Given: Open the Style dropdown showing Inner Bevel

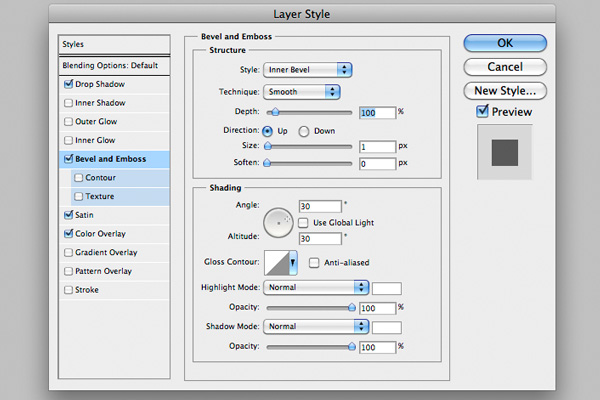Looking at the screenshot, I should click(308, 69).
